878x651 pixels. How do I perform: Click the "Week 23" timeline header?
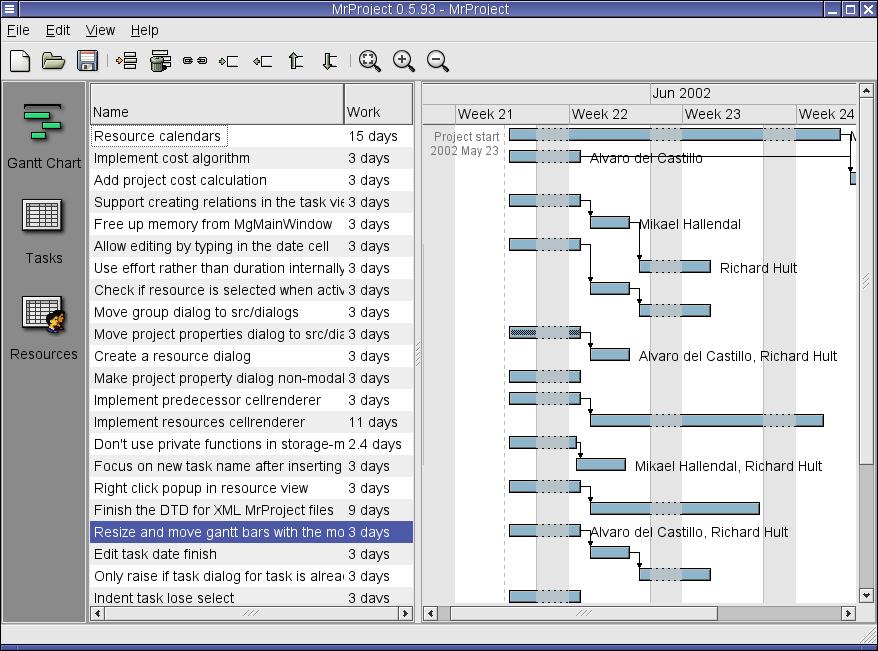[739, 114]
